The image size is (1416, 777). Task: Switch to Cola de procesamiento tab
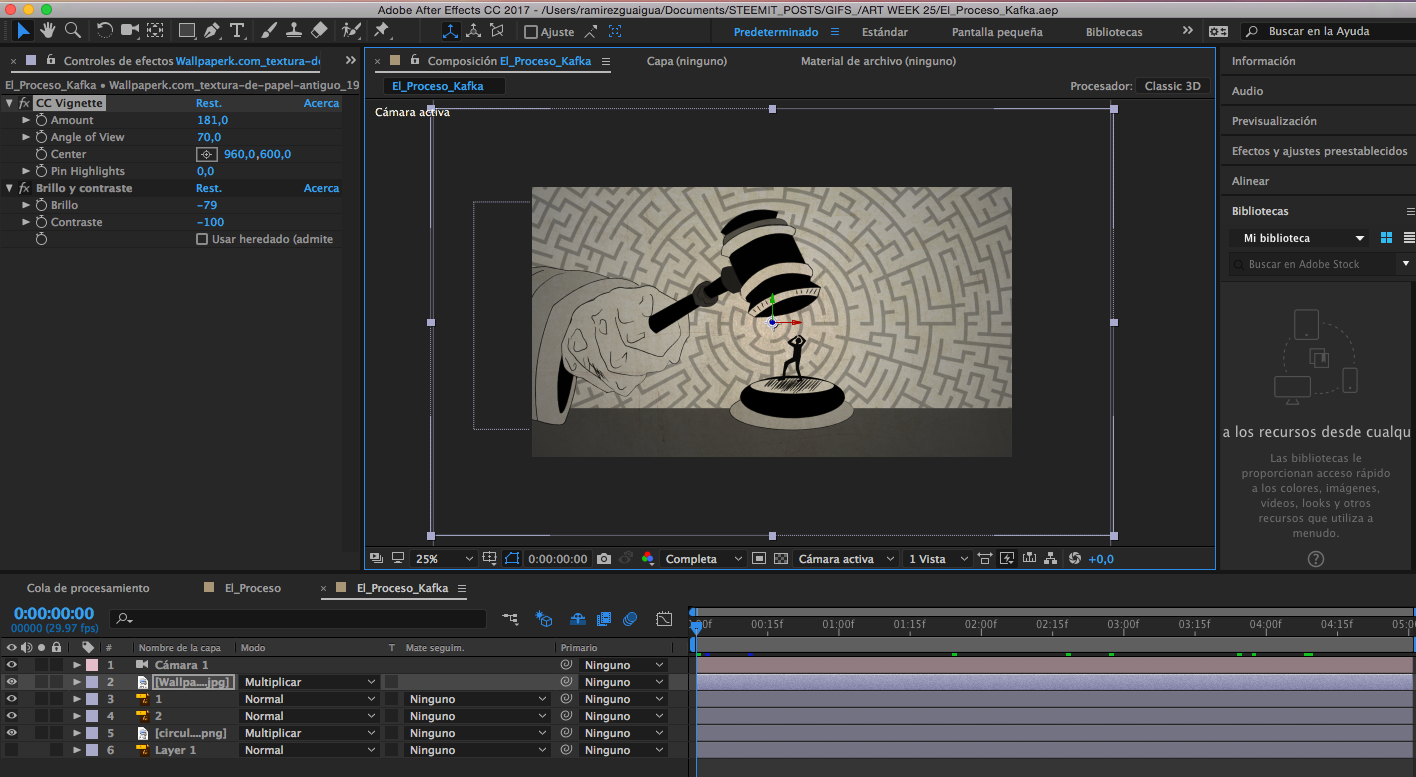88,588
